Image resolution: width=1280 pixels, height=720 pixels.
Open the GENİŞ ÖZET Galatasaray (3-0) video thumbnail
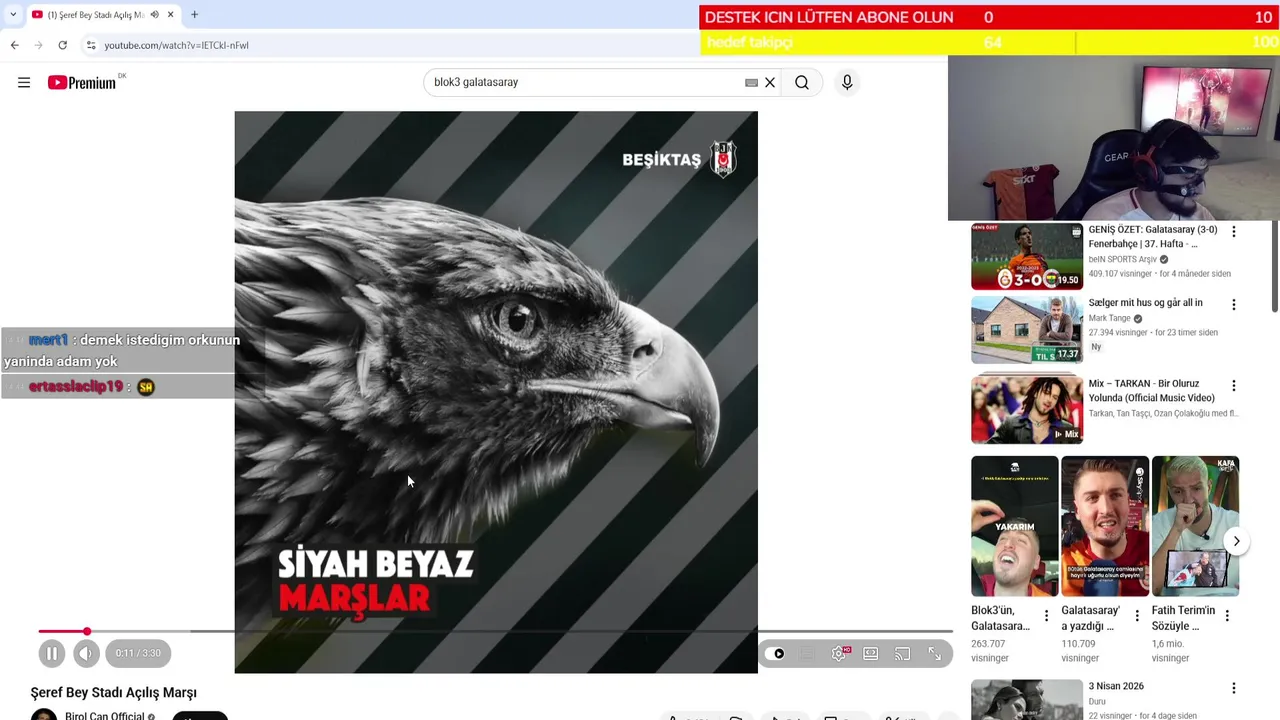[x=1027, y=256]
